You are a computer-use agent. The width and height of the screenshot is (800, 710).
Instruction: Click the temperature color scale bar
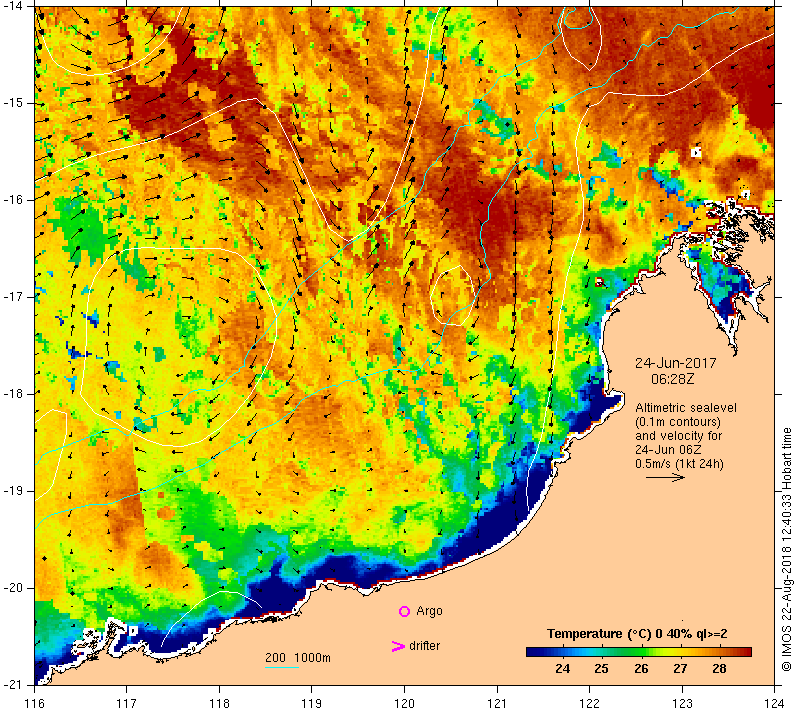click(639, 652)
